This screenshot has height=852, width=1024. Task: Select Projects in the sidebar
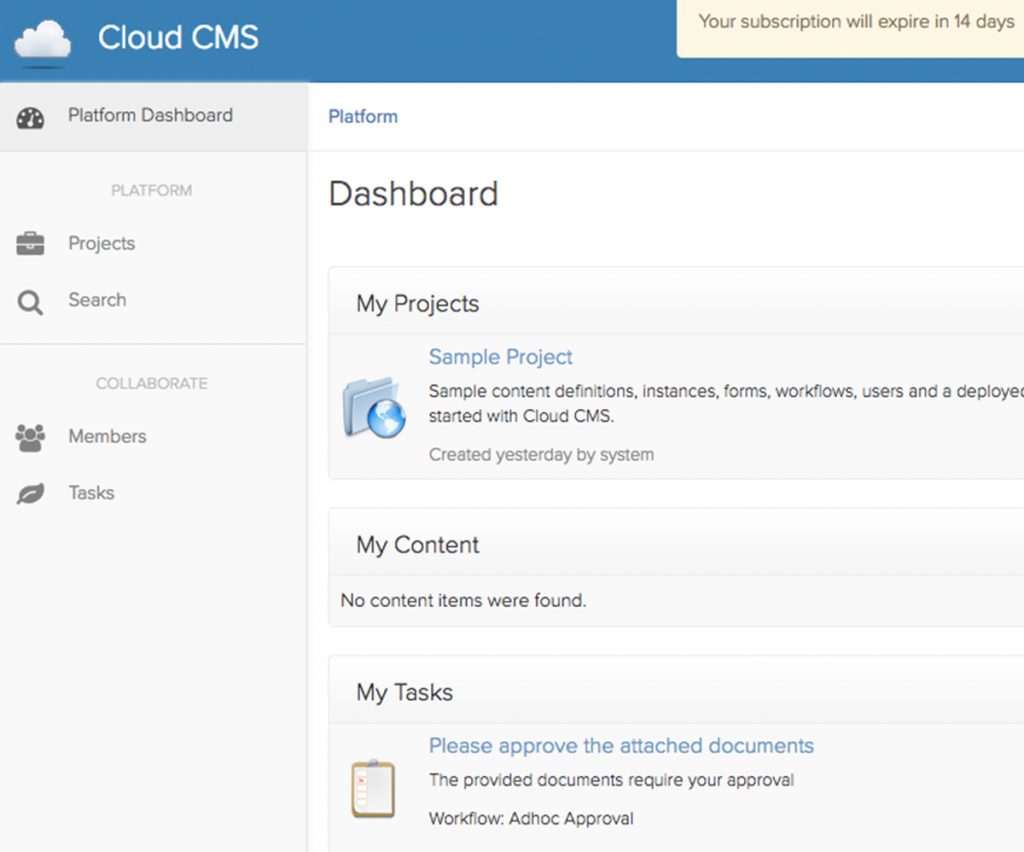coord(100,243)
